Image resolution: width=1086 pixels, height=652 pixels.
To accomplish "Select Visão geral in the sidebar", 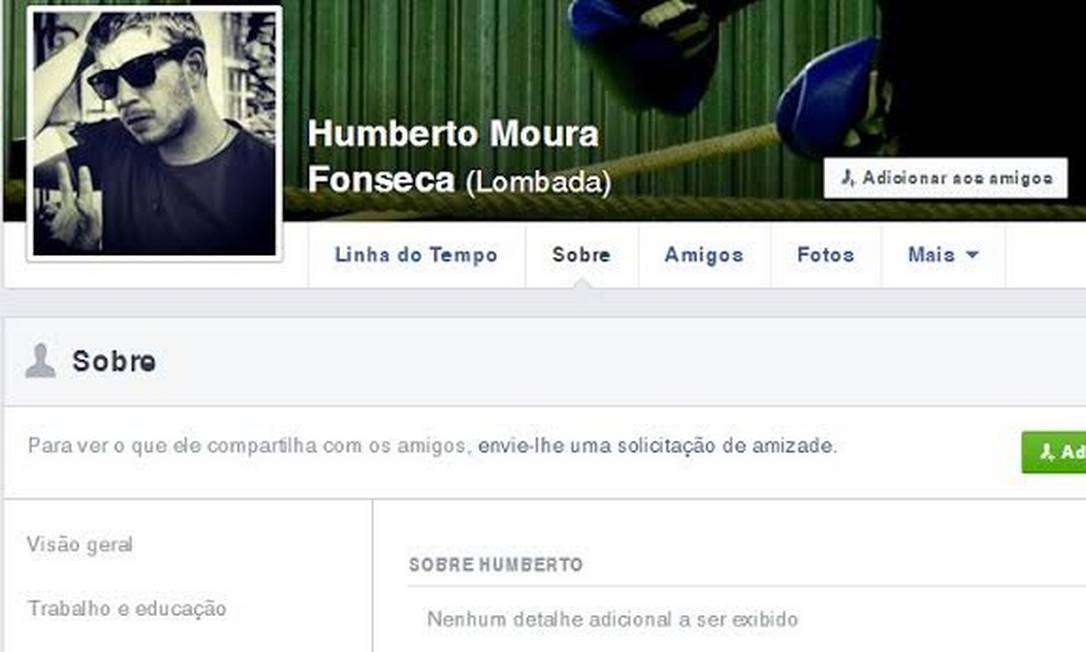I will click(x=80, y=545).
